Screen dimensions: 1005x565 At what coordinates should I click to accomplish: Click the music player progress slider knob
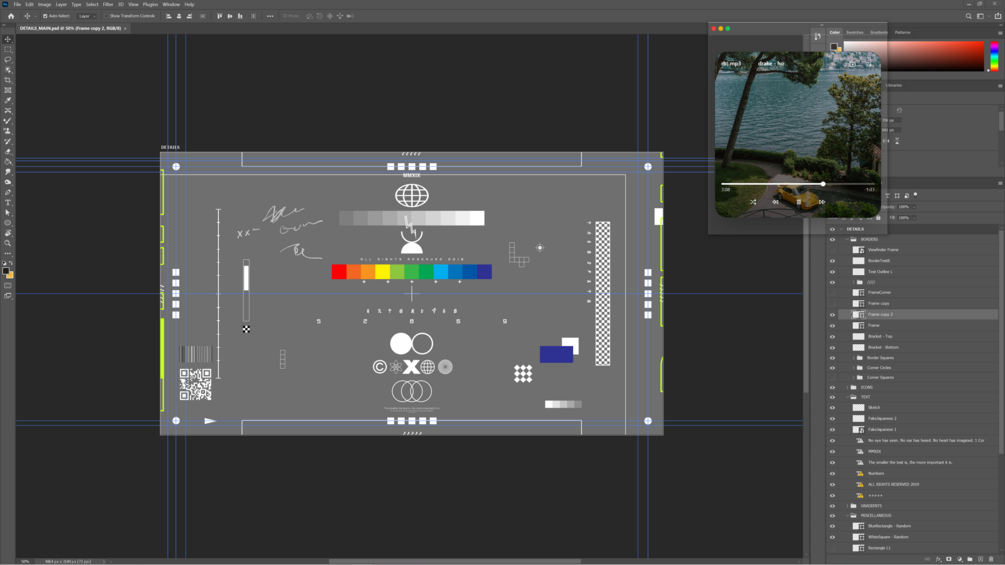[823, 184]
